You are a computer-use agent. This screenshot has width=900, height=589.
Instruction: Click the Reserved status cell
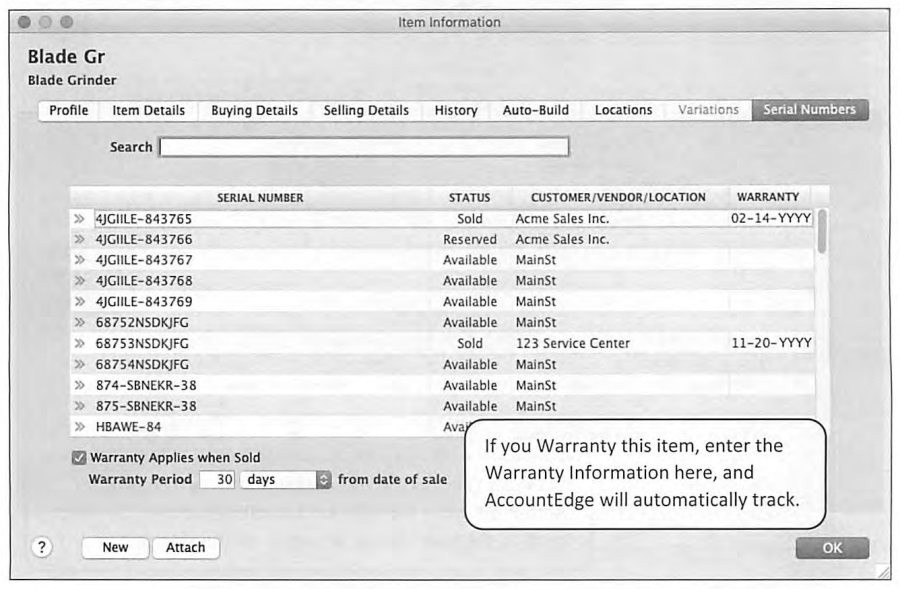(x=470, y=239)
